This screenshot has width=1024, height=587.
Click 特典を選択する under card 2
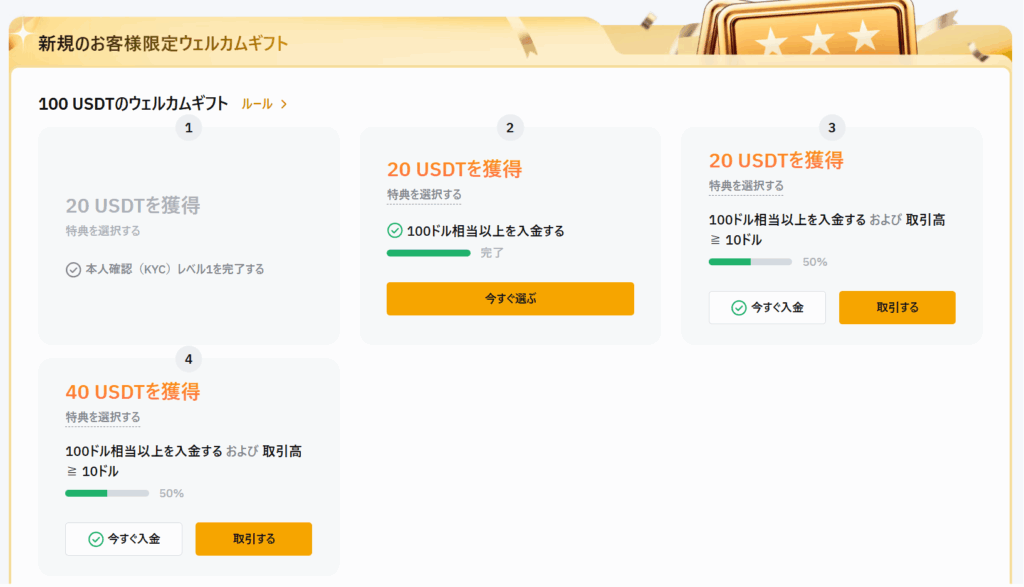click(x=424, y=195)
